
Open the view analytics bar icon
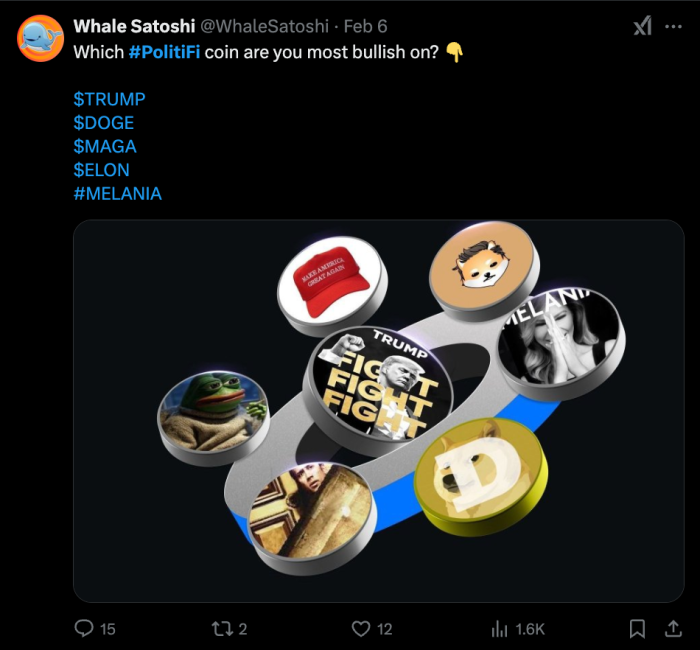(500, 629)
